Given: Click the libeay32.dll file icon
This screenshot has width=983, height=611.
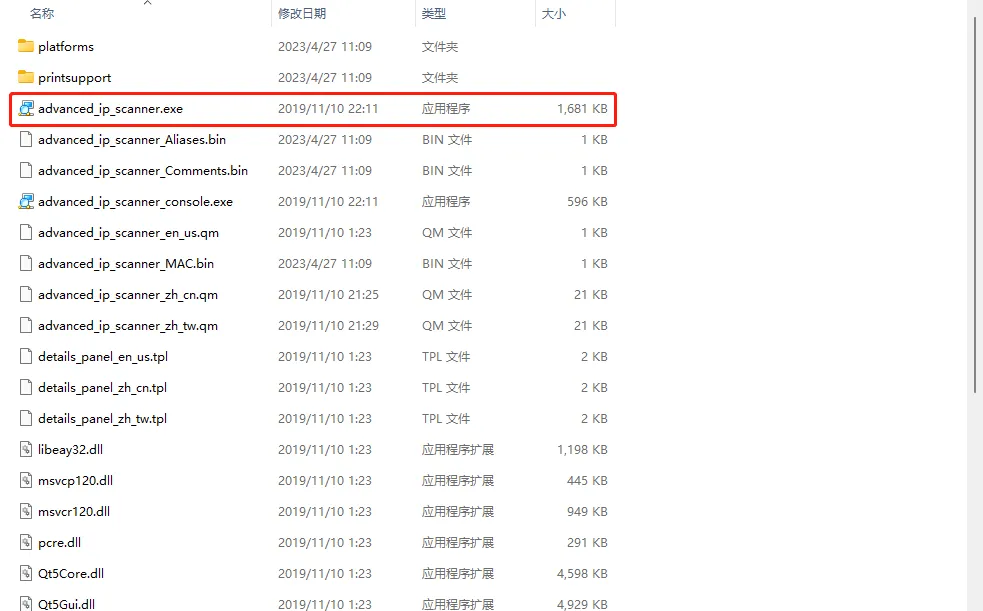Looking at the screenshot, I should [x=26, y=449].
